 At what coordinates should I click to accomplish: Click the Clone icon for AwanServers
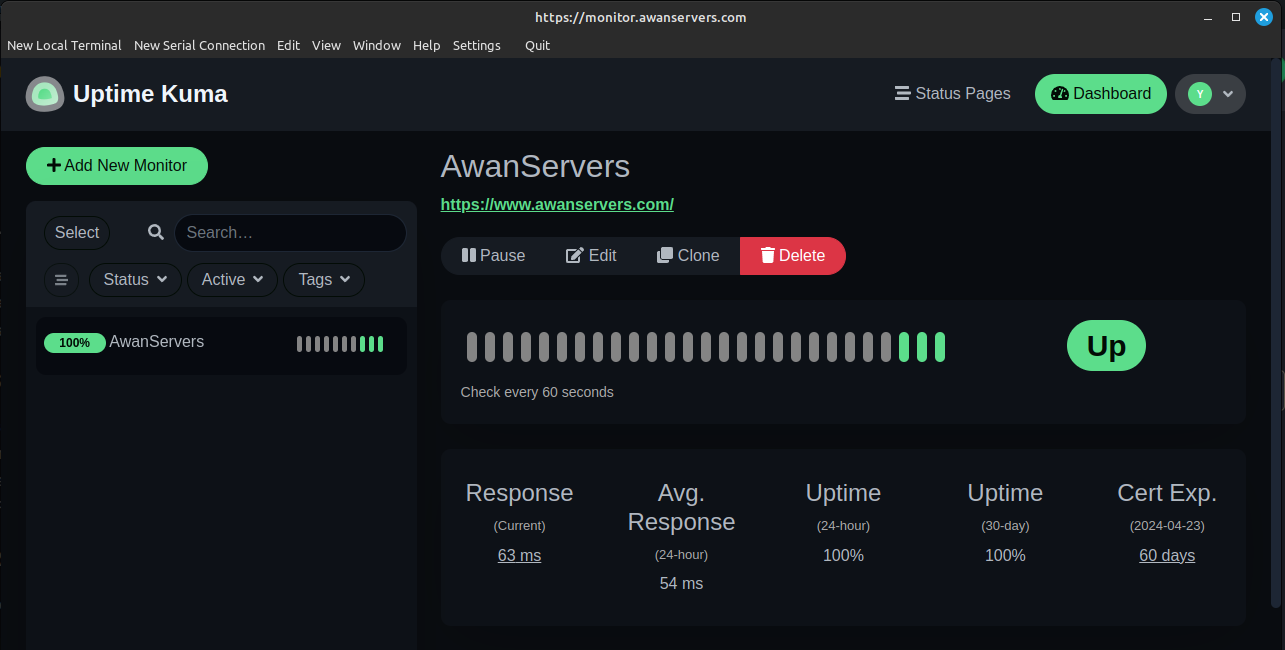(663, 255)
